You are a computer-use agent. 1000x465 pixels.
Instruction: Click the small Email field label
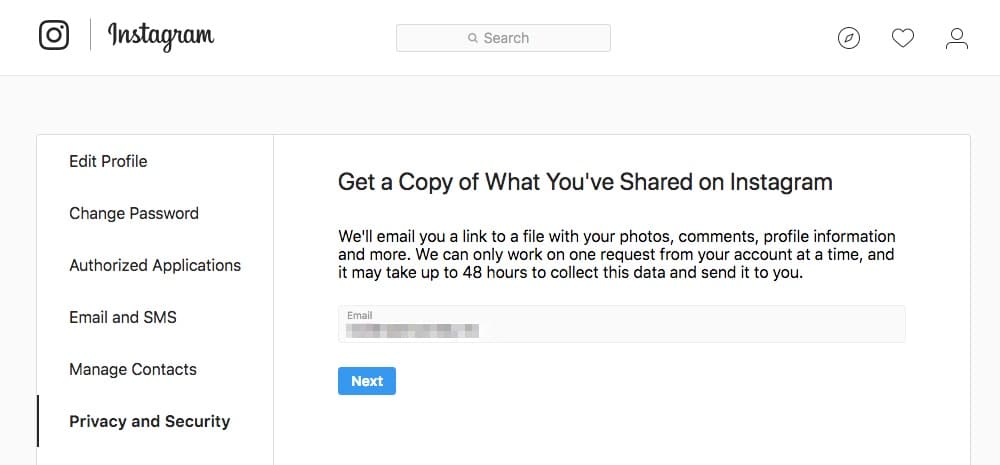[x=359, y=315]
